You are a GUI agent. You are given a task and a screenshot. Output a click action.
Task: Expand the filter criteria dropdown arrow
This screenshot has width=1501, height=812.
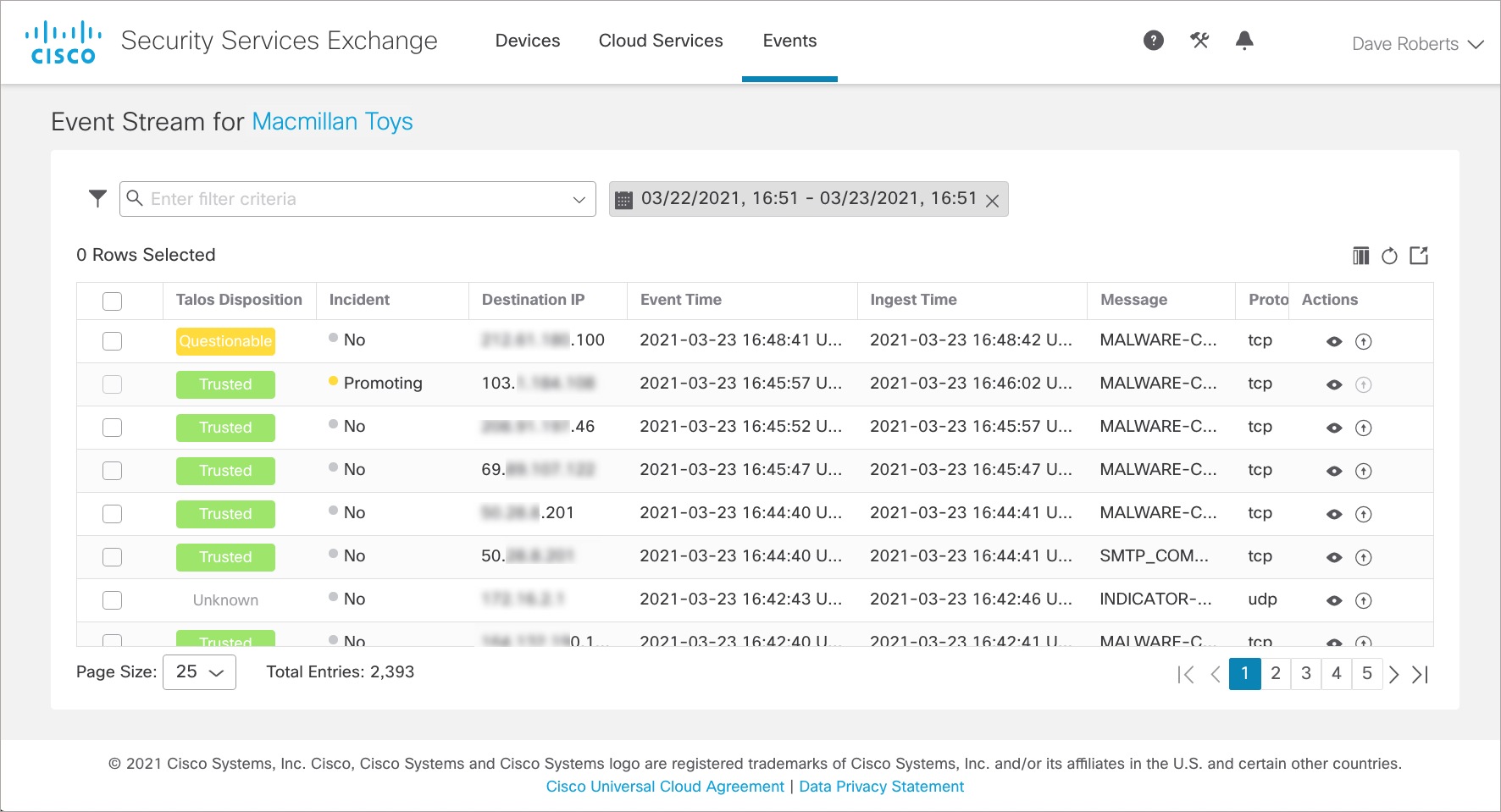[x=579, y=200]
